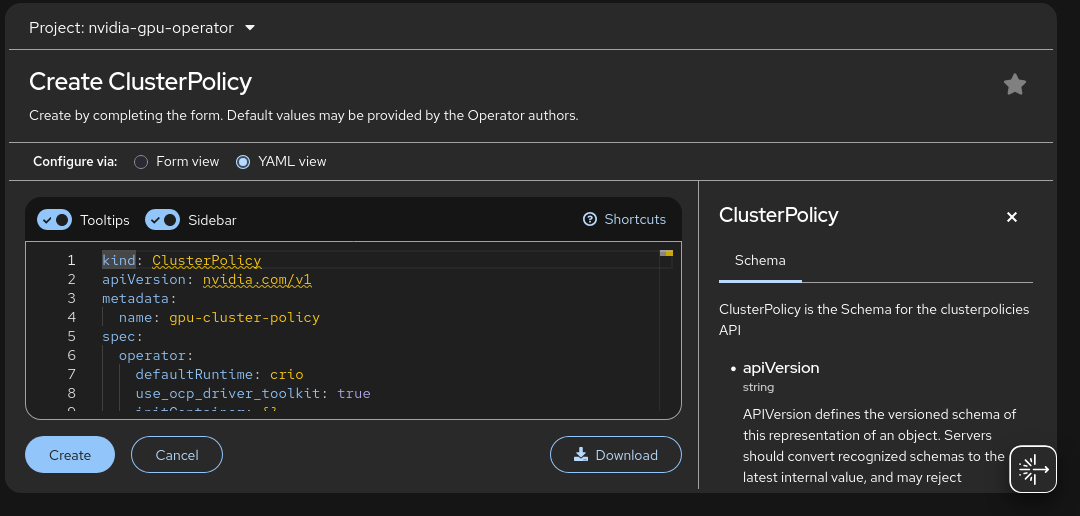Open the floating assistant icon at bottom right

[x=1033, y=469]
